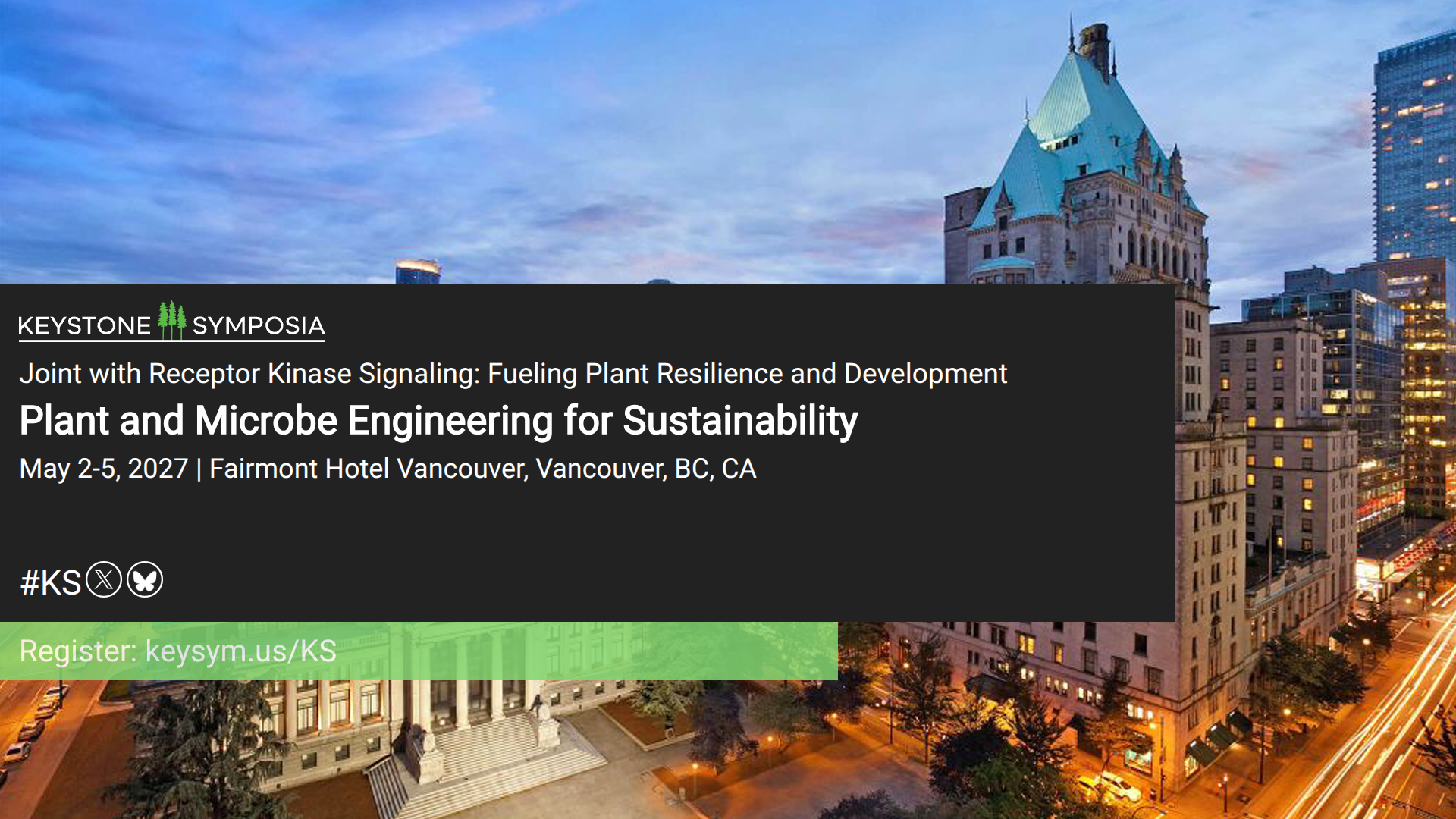Click the May 2-5, 2027 date text
The width and height of the screenshot is (1456, 819).
tap(103, 469)
